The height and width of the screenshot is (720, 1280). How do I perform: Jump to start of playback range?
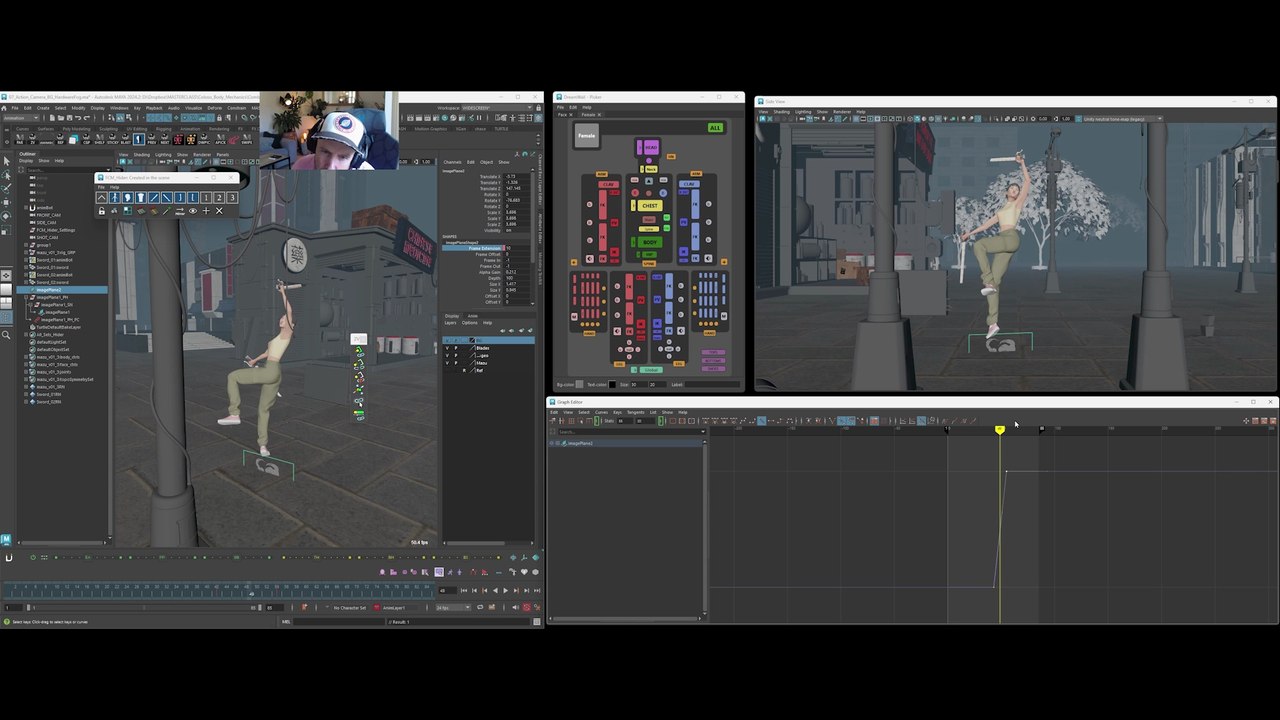[x=463, y=591]
